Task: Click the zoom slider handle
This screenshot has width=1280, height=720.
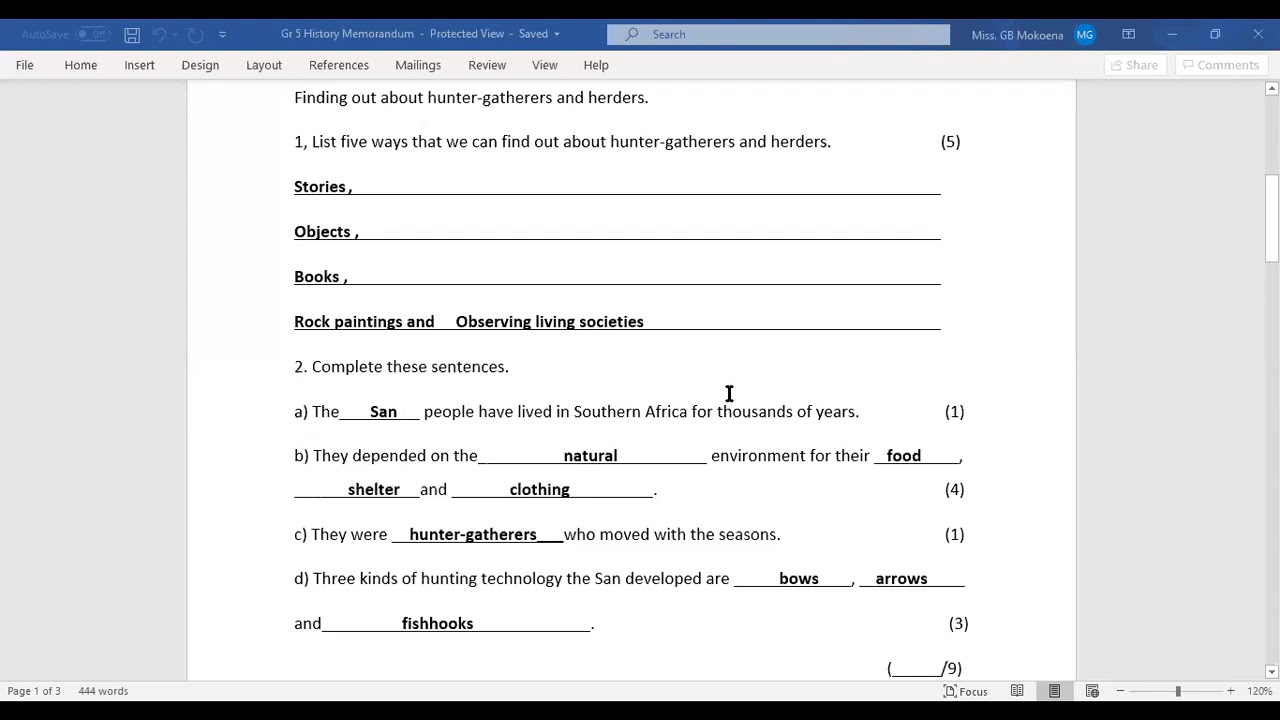Action: (x=1178, y=691)
